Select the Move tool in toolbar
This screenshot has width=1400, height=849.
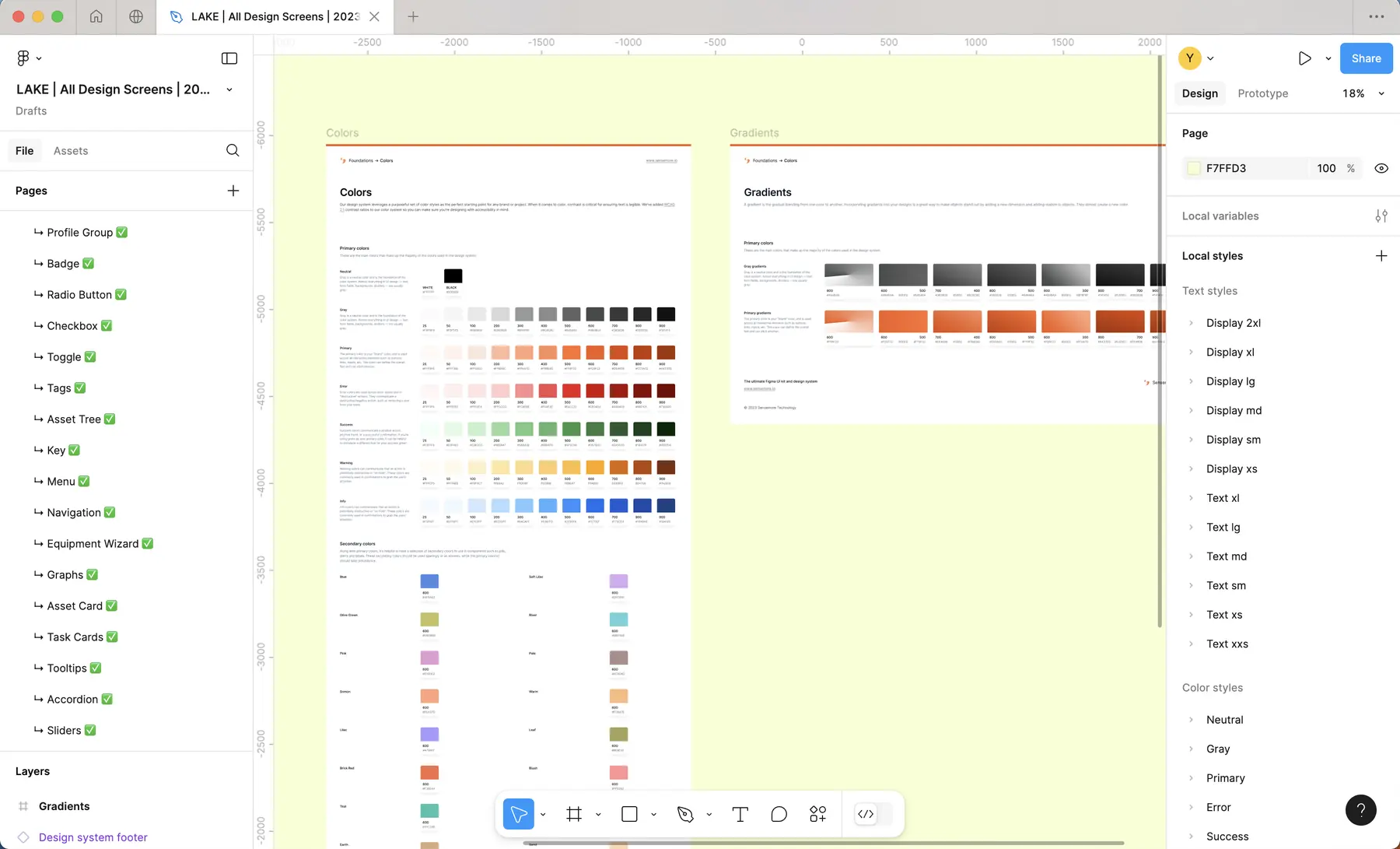pos(519,814)
